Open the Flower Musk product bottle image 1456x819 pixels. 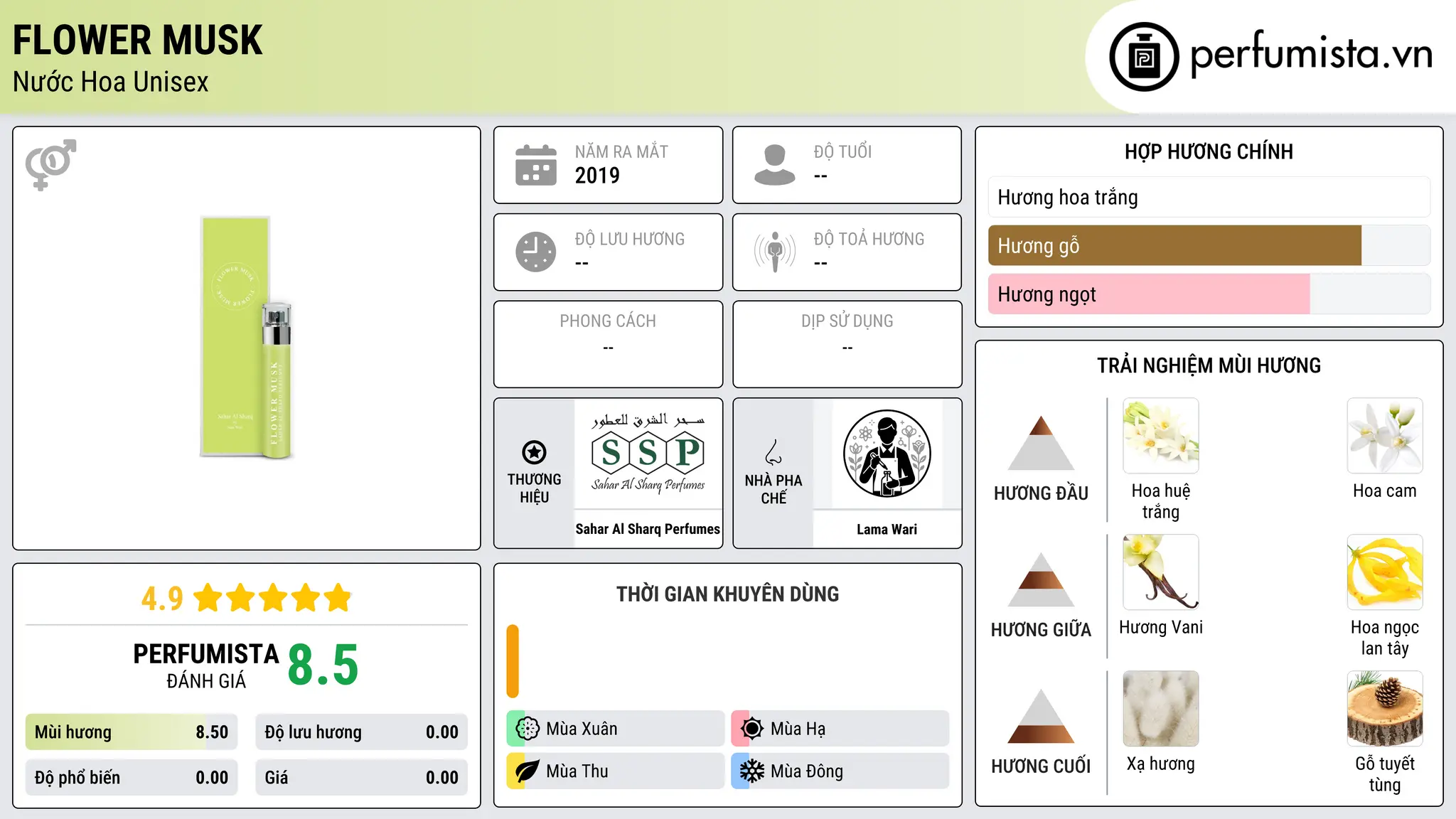247,338
